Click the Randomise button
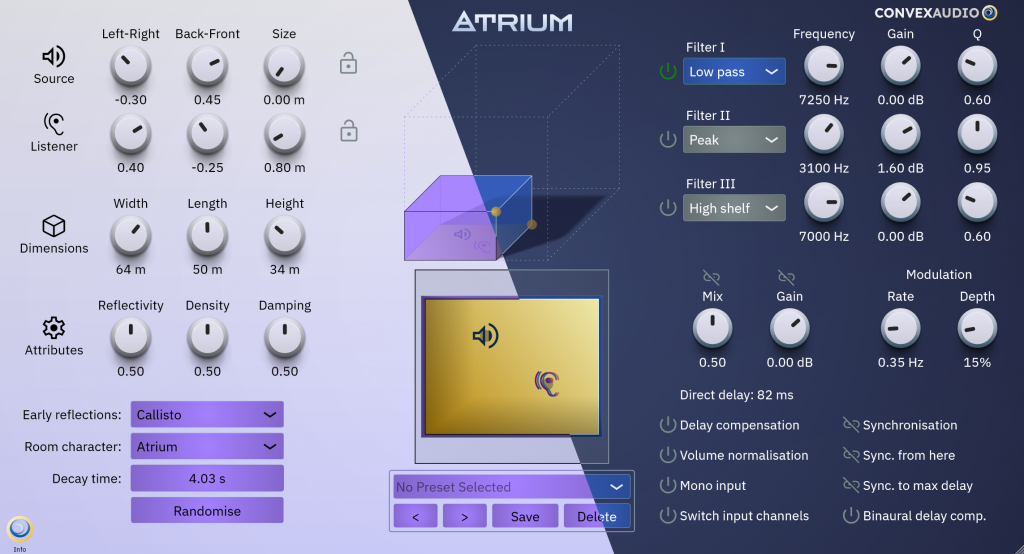The height and width of the screenshot is (554, 1024). pos(207,510)
